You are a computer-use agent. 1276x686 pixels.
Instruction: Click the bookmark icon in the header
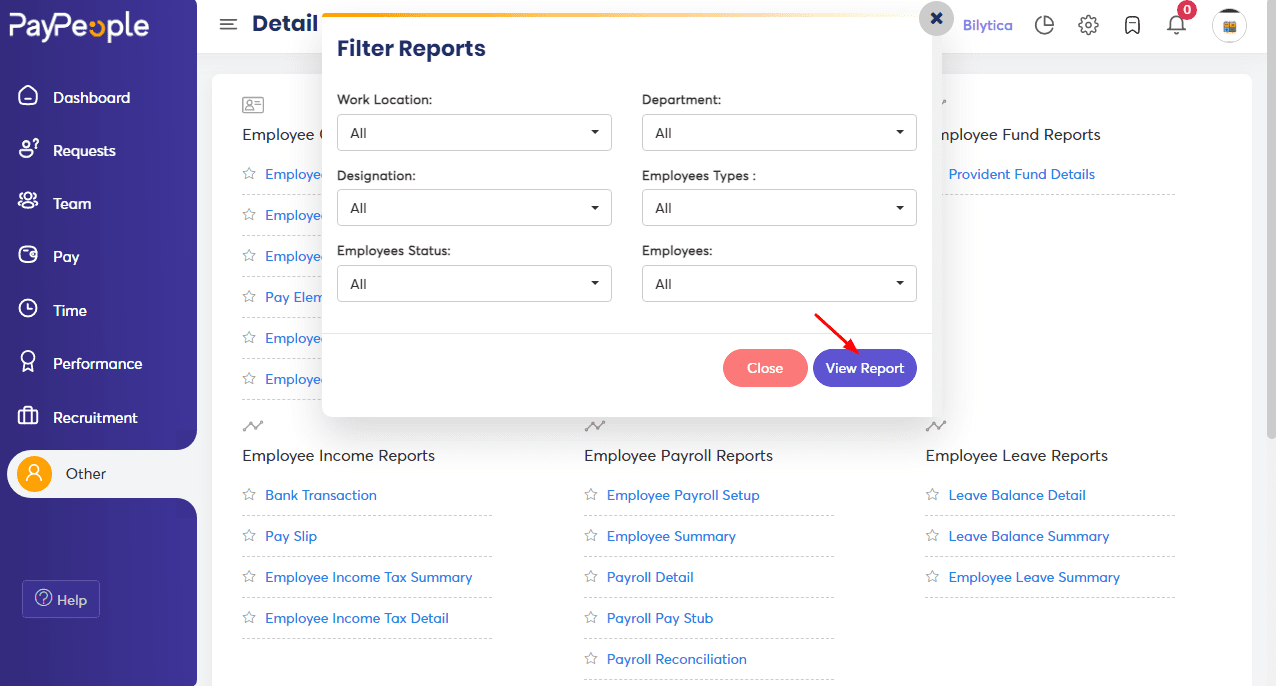(x=1132, y=25)
